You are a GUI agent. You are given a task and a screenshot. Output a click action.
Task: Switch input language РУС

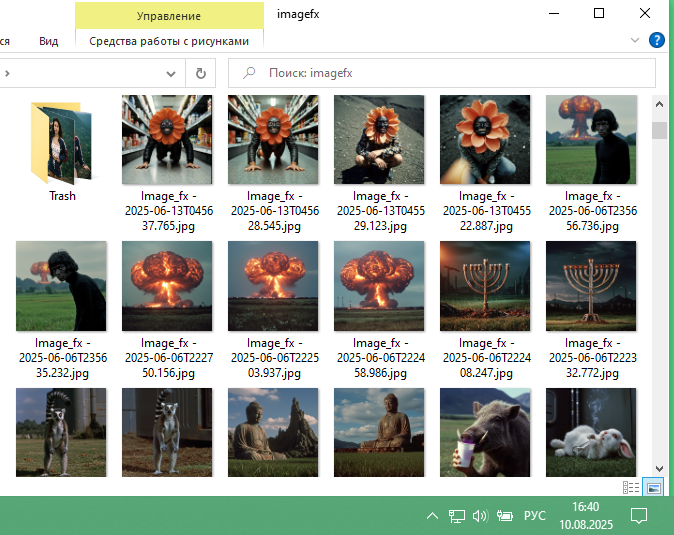pyautogui.click(x=535, y=516)
